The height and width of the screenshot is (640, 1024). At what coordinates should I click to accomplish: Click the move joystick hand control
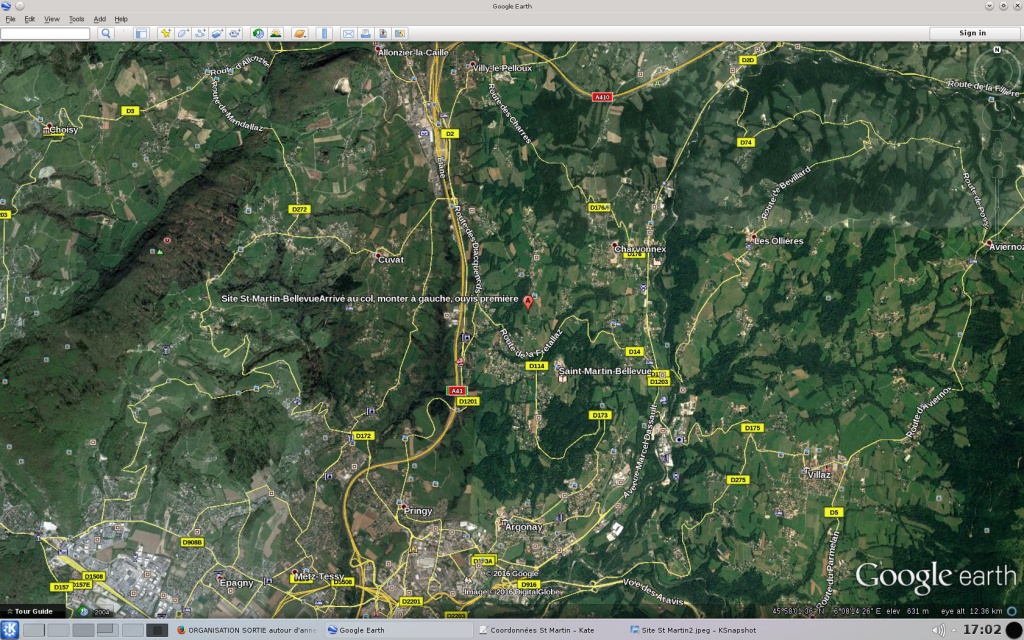[x=997, y=118]
